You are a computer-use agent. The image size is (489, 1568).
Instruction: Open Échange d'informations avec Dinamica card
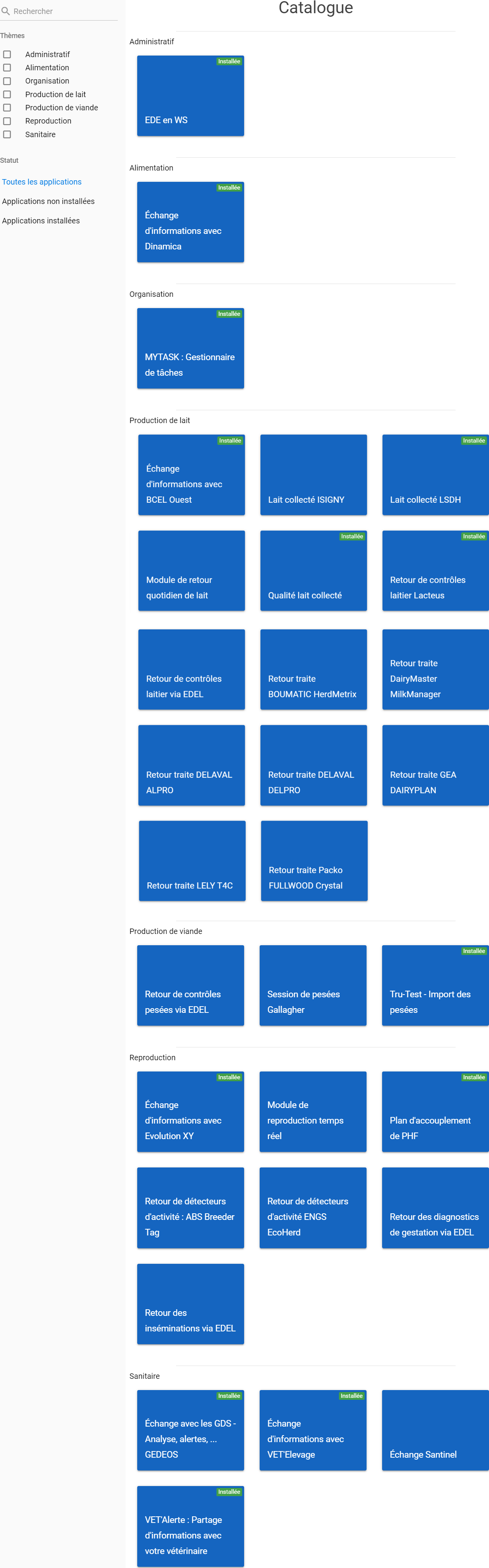point(190,222)
